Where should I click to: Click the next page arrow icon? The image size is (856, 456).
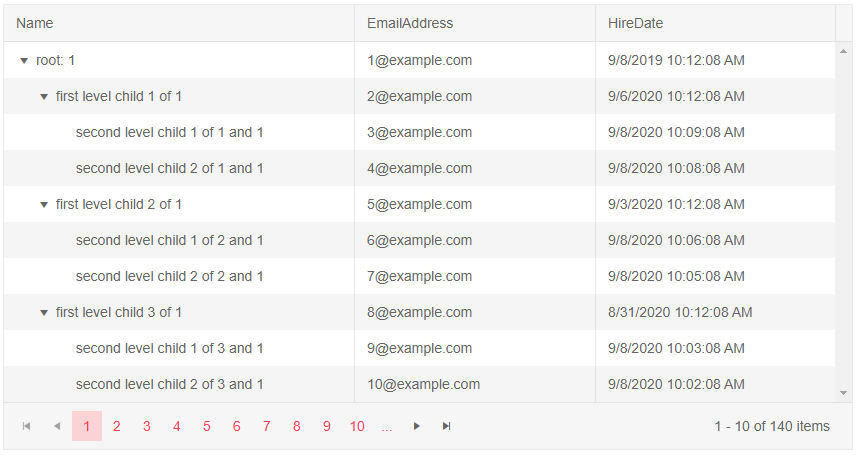point(417,426)
